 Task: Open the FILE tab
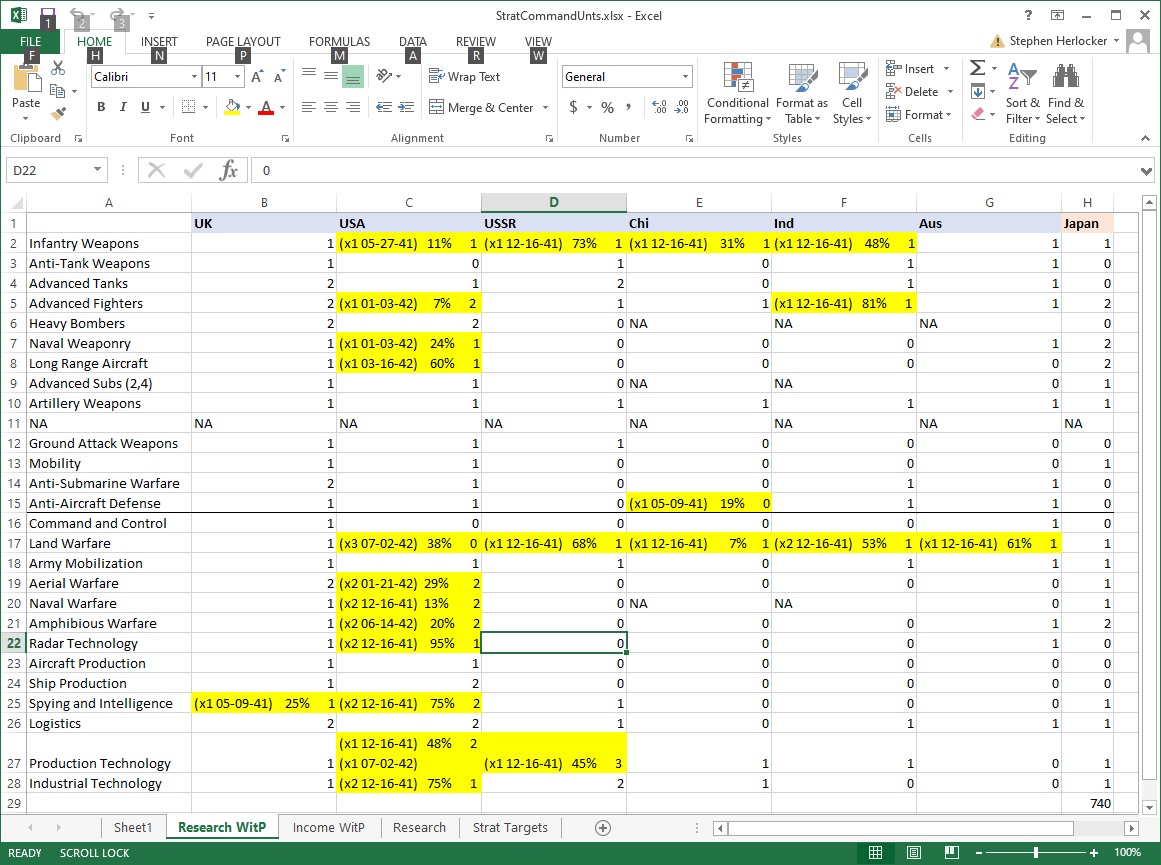point(30,41)
